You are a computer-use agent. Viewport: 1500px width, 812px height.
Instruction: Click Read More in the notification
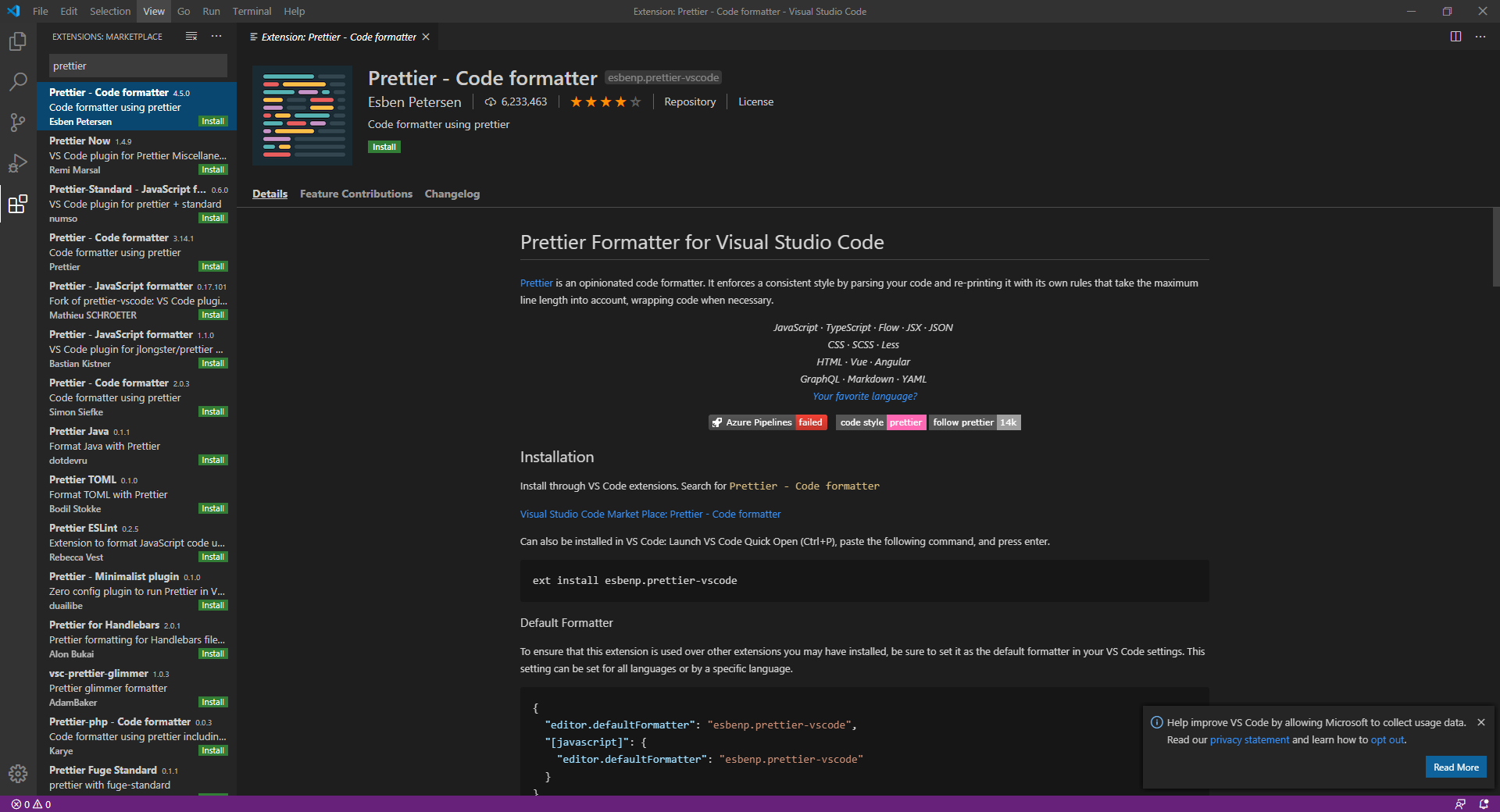tap(1455, 767)
